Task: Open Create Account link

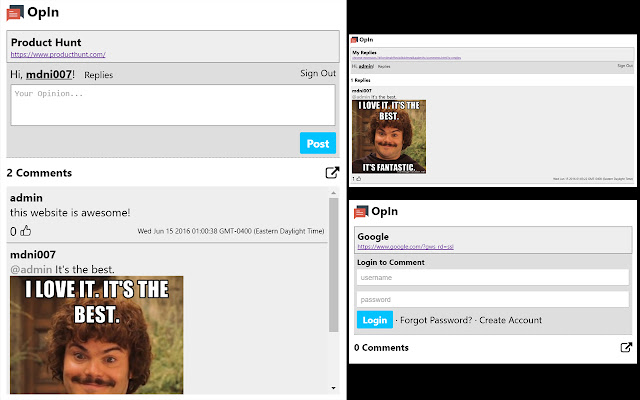Action: click(511, 320)
